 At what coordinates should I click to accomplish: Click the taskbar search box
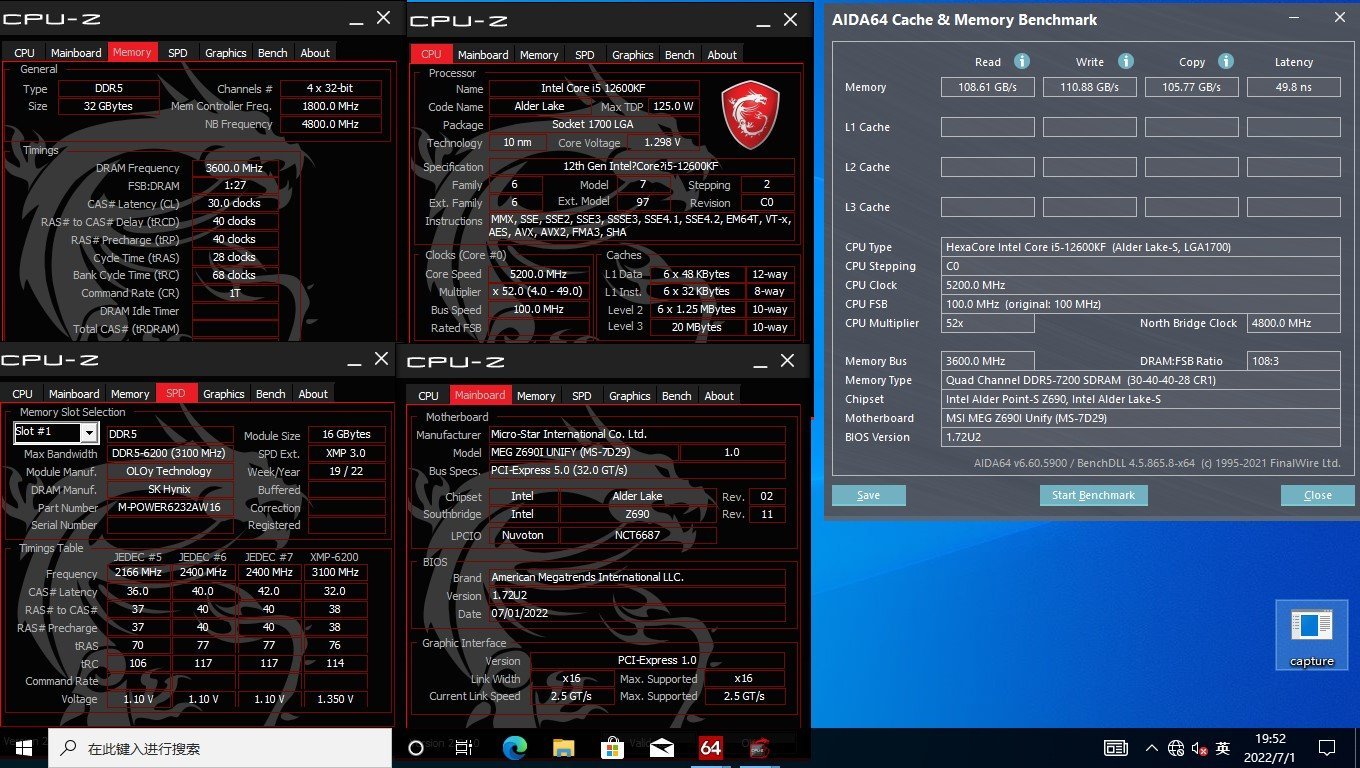point(220,748)
